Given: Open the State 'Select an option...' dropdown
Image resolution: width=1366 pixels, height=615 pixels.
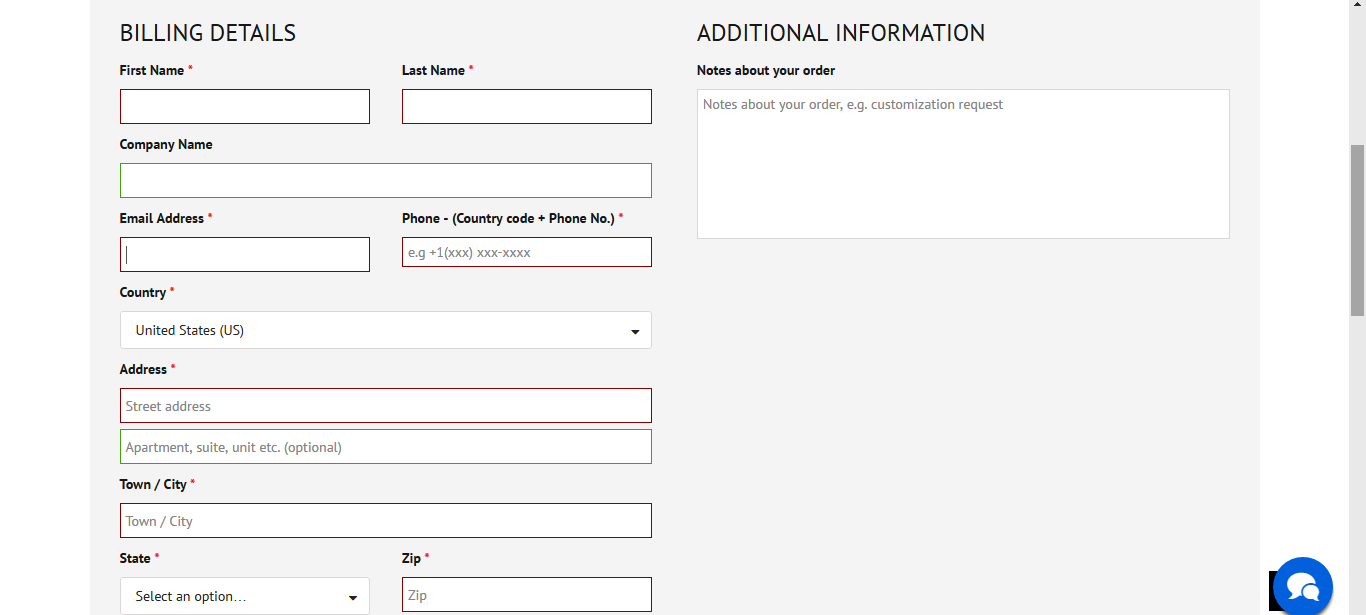Looking at the screenshot, I should [x=244, y=595].
